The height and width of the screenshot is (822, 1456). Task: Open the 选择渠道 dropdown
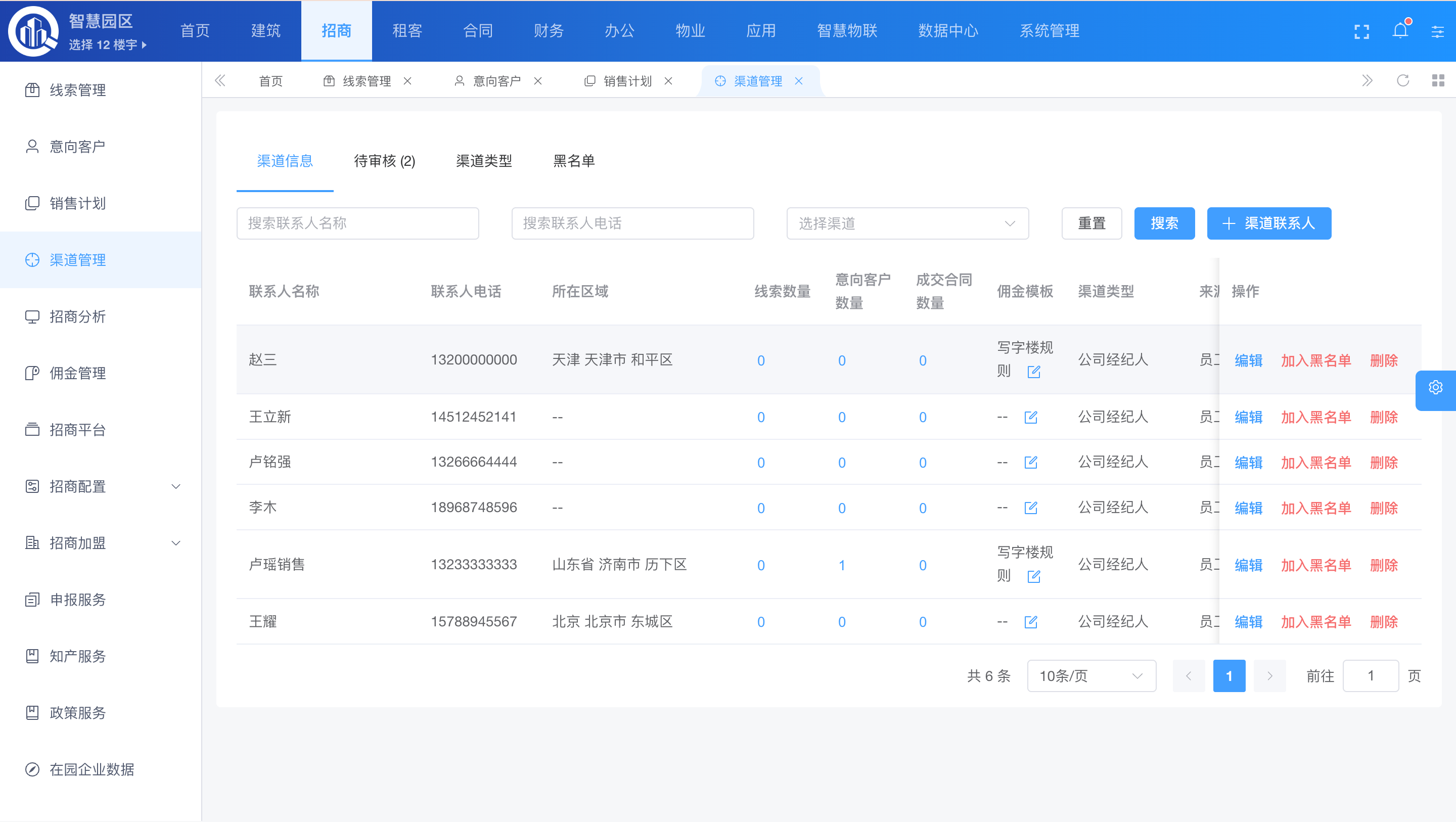[906, 223]
